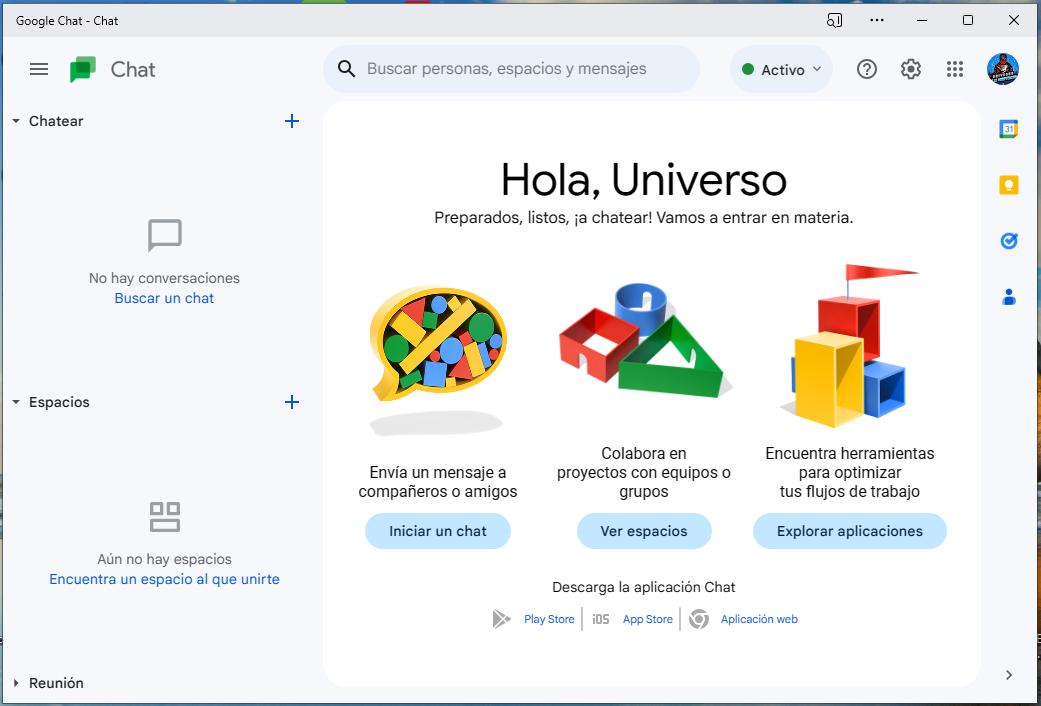Image resolution: width=1041 pixels, height=706 pixels.
Task: Click No hay conversaciones text
Action: pos(165,278)
